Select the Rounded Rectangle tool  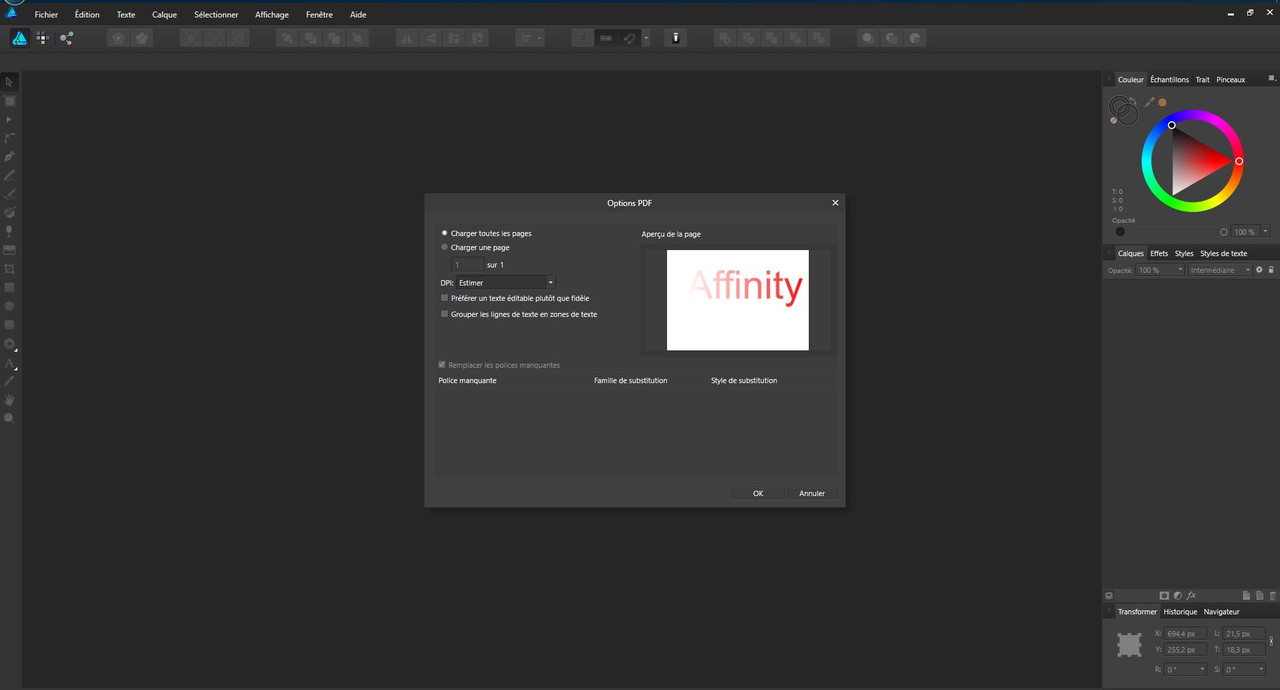(10, 325)
